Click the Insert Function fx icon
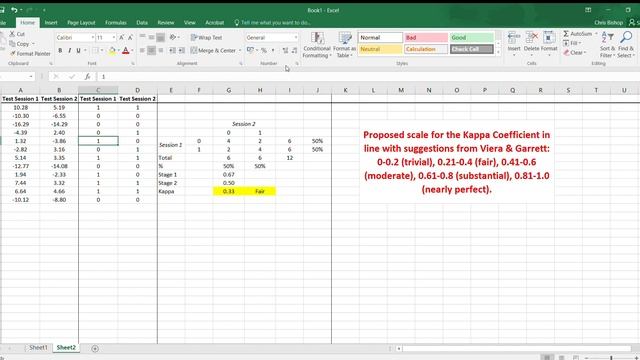The width and height of the screenshot is (640, 360). click(87, 77)
